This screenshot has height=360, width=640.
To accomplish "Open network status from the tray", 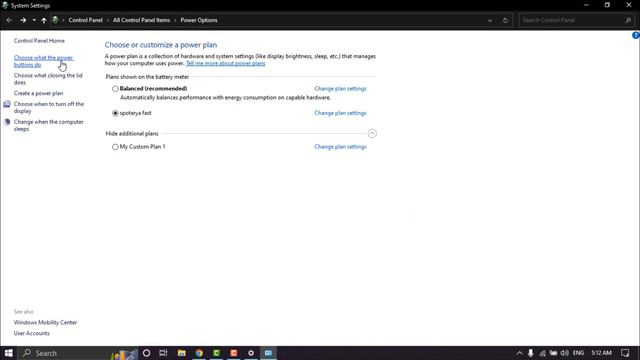I will [x=542, y=353].
